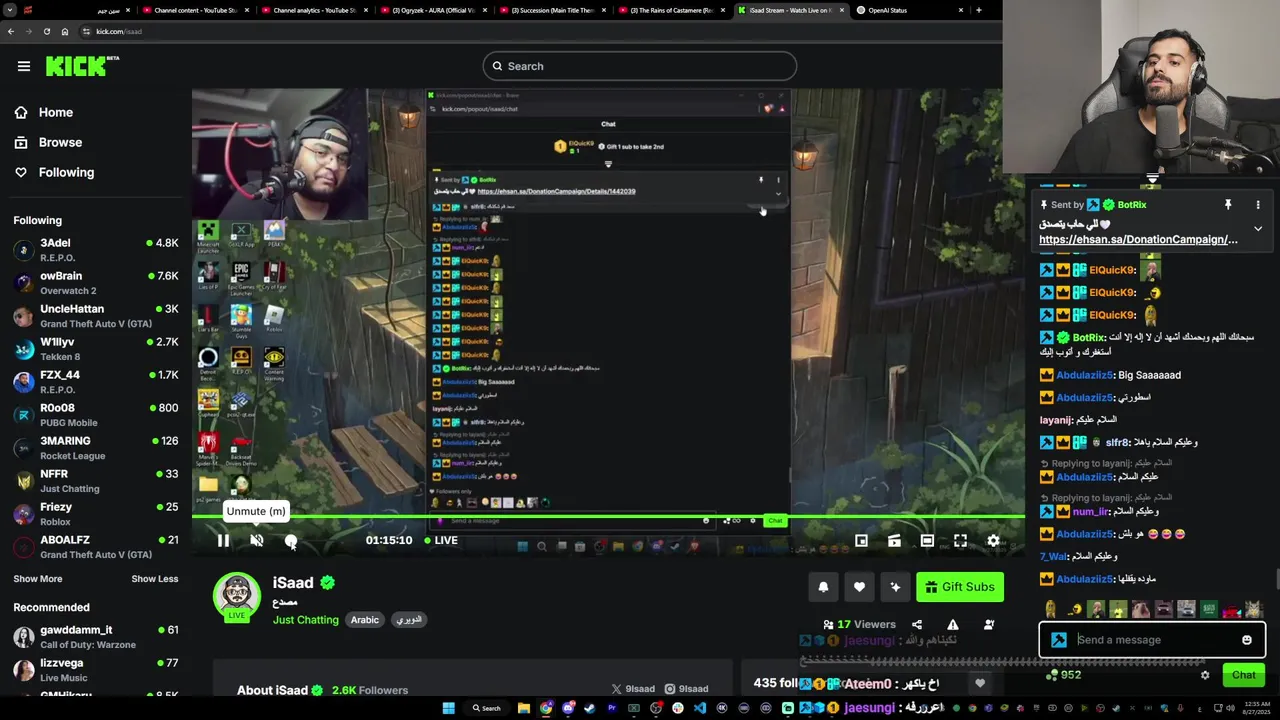
Task: Open Steam from the taskbar
Action: pos(589,708)
